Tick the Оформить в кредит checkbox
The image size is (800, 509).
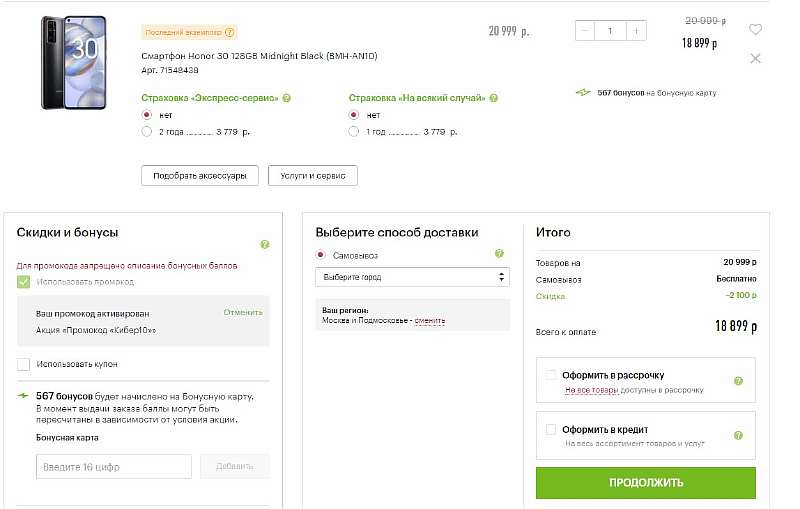coord(550,429)
